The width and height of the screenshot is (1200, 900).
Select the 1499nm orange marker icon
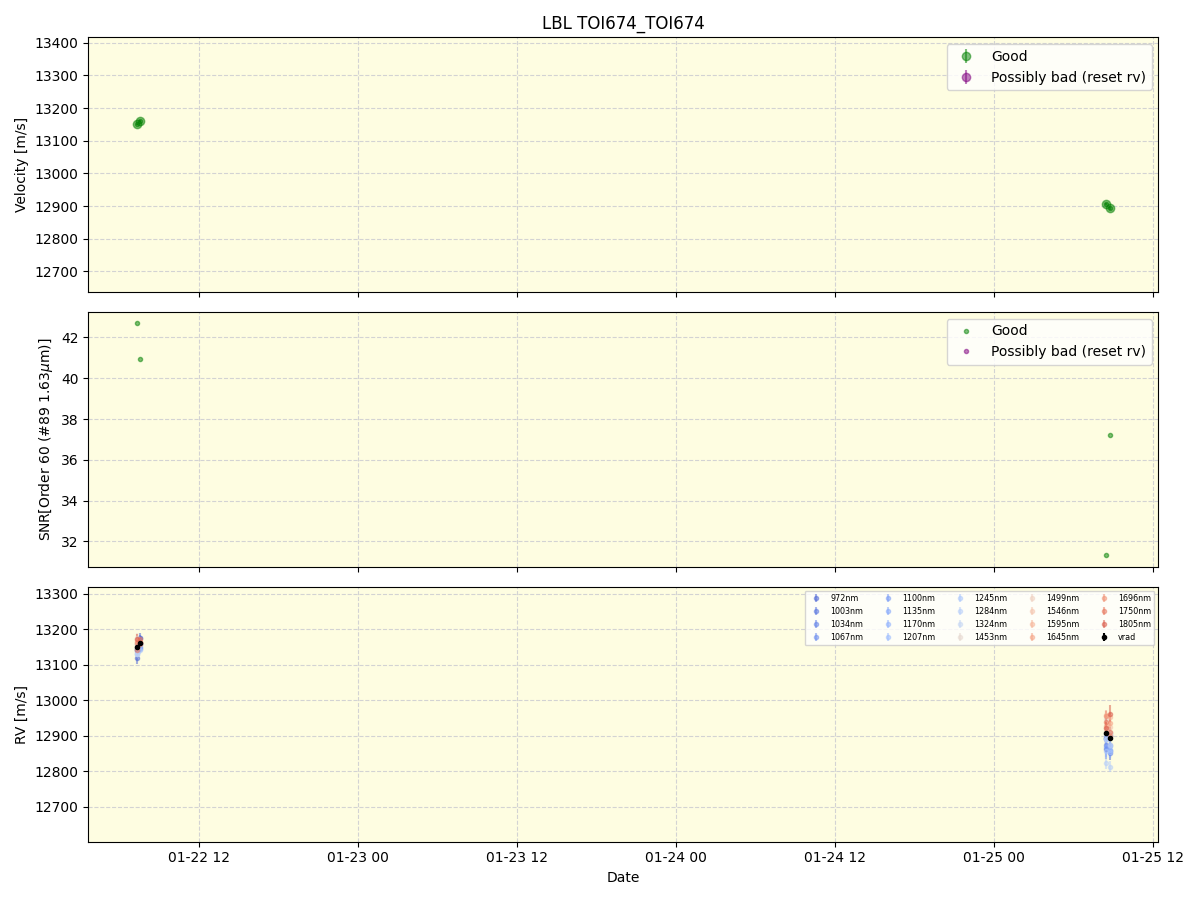[x=1032, y=598]
